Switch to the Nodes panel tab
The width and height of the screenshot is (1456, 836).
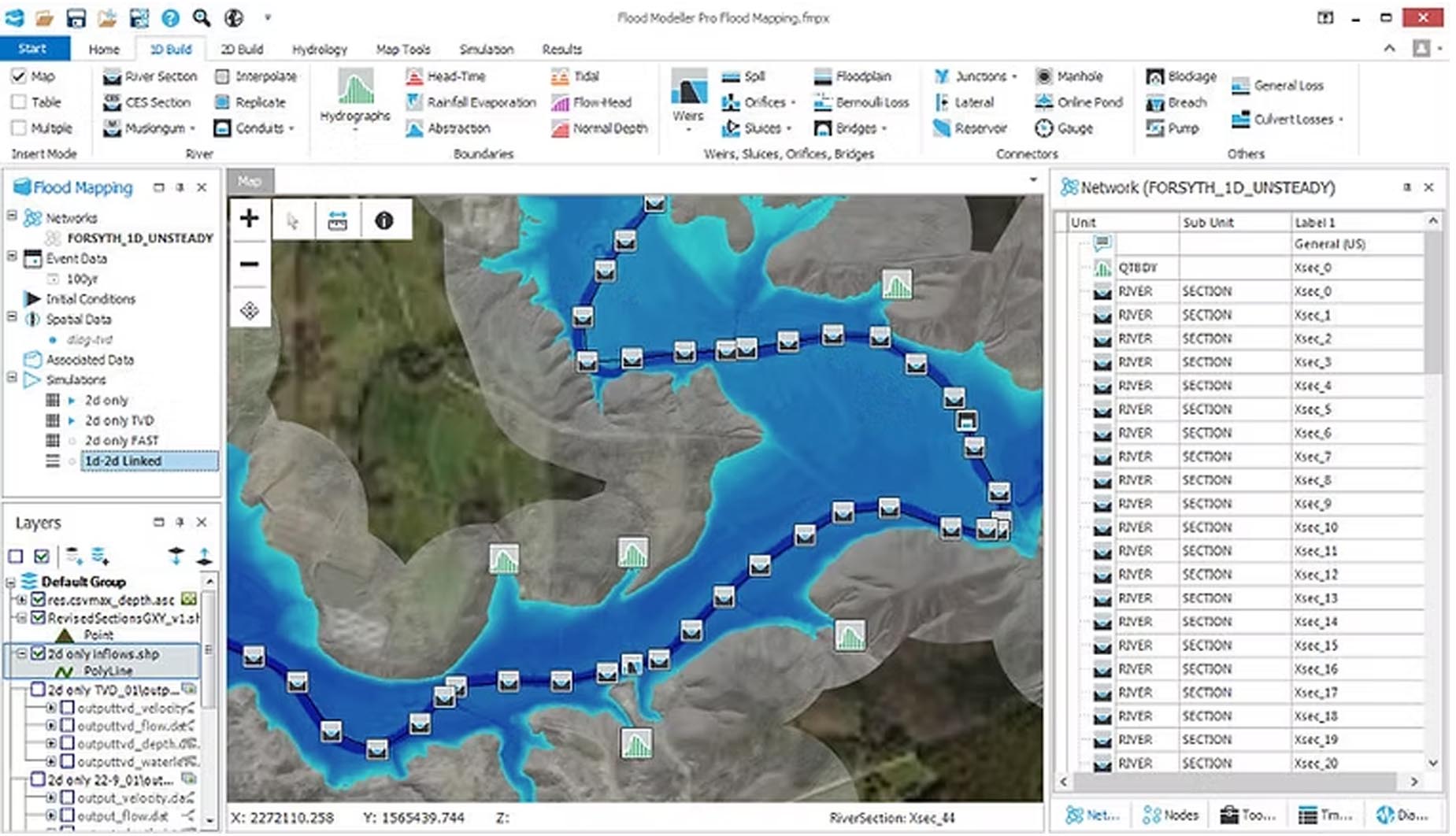[x=1171, y=816]
